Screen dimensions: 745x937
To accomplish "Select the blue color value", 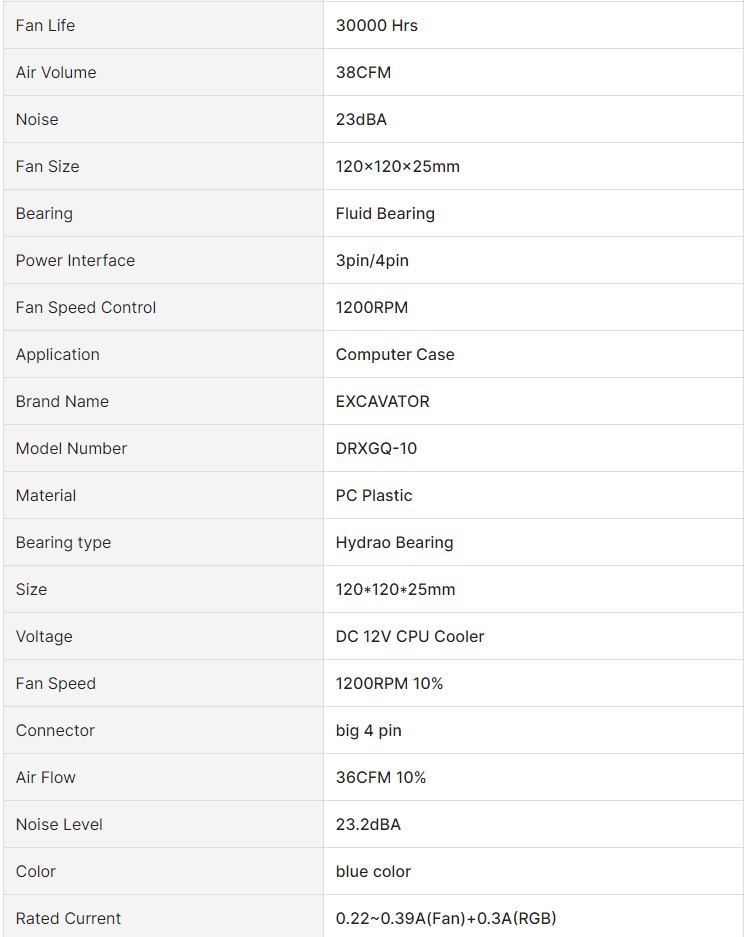I will tap(373, 871).
